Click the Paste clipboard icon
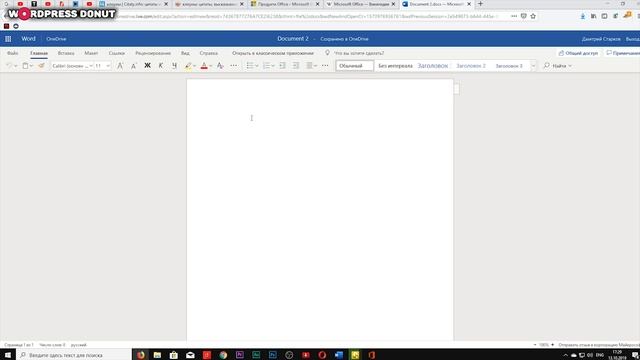The height and width of the screenshot is (360, 640). coord(25,66)
